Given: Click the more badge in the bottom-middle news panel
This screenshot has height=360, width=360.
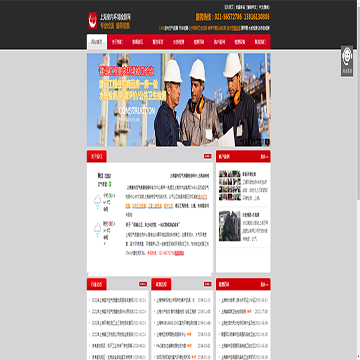Looking at the screenshot, I should pos(208,284).
